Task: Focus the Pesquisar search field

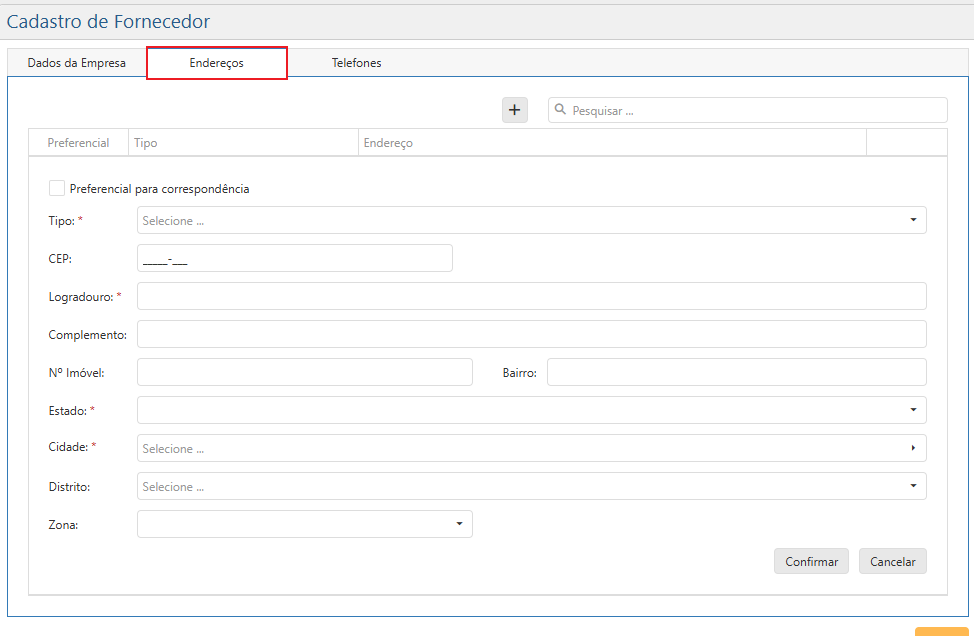Action: pos(755,110)
